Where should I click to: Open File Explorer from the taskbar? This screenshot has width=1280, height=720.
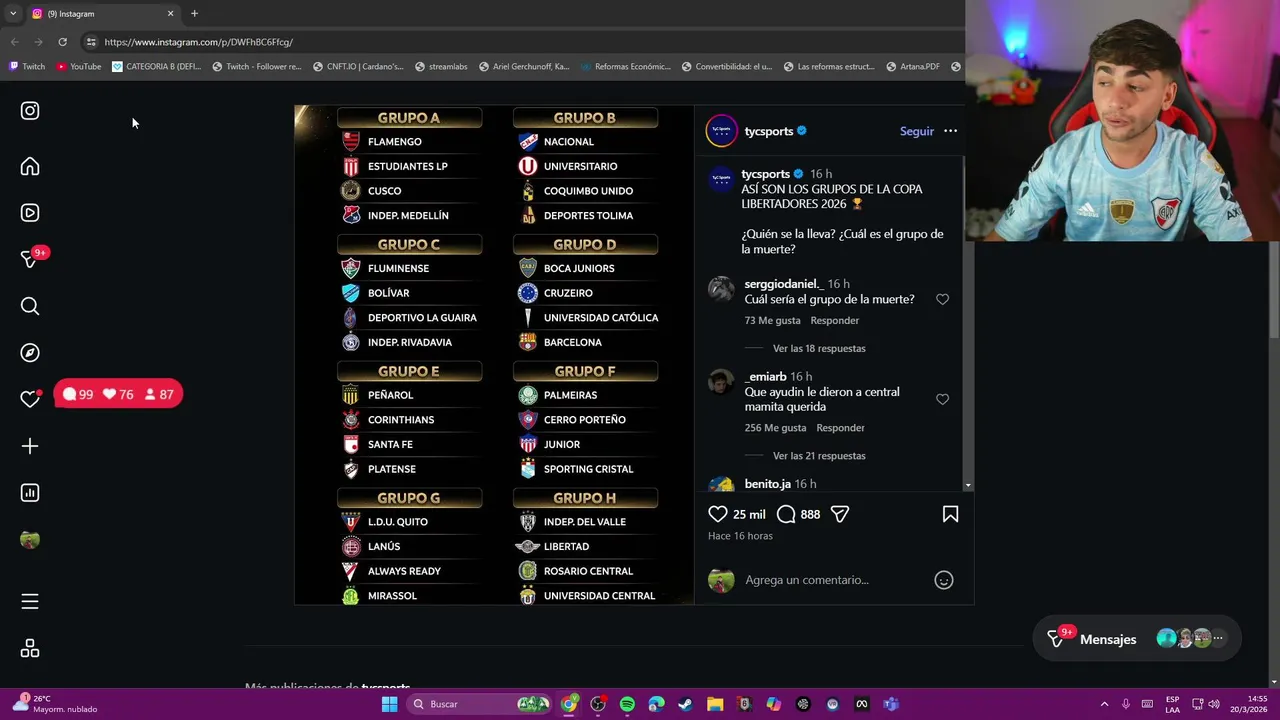[x=715, y=704]
